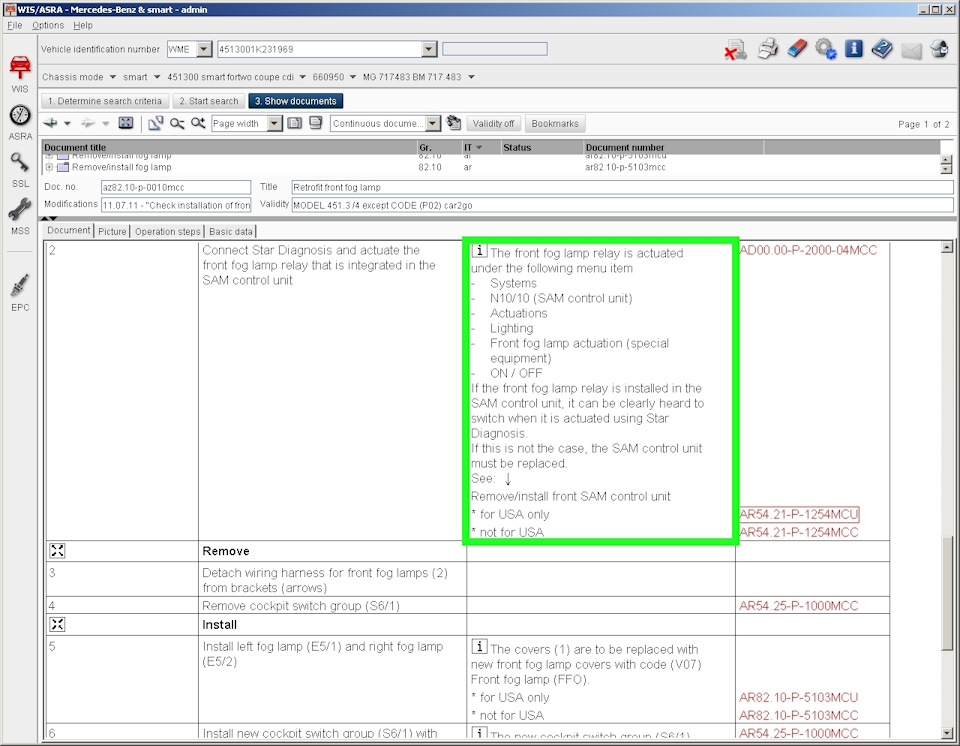Open link AD00.00-P-2000-04MCC
This screenshot has width=960, height=746.
coord(808,250)
